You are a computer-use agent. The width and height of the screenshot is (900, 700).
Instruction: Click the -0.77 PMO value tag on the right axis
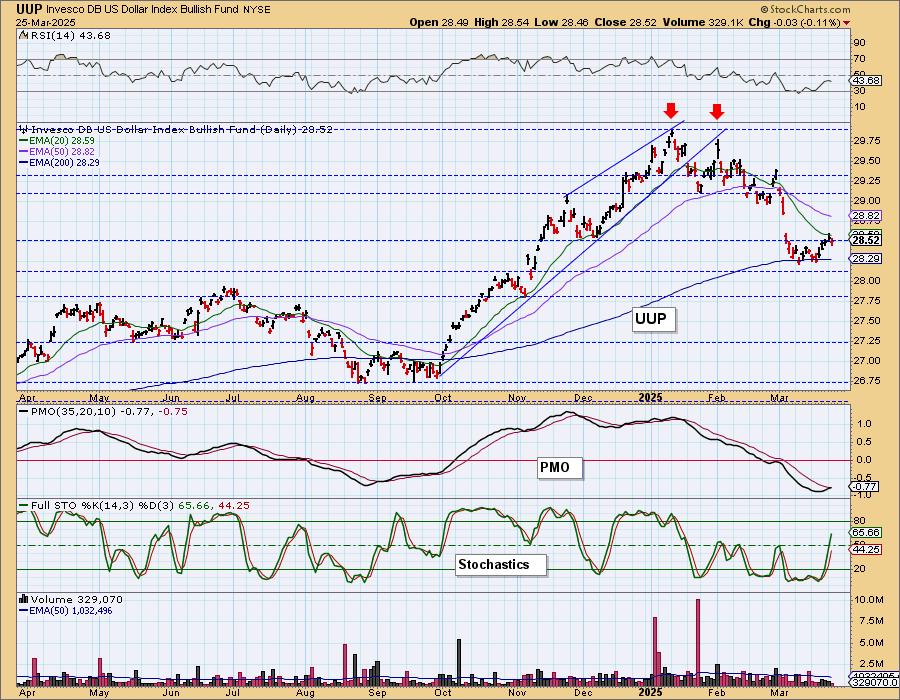[865, 487]
